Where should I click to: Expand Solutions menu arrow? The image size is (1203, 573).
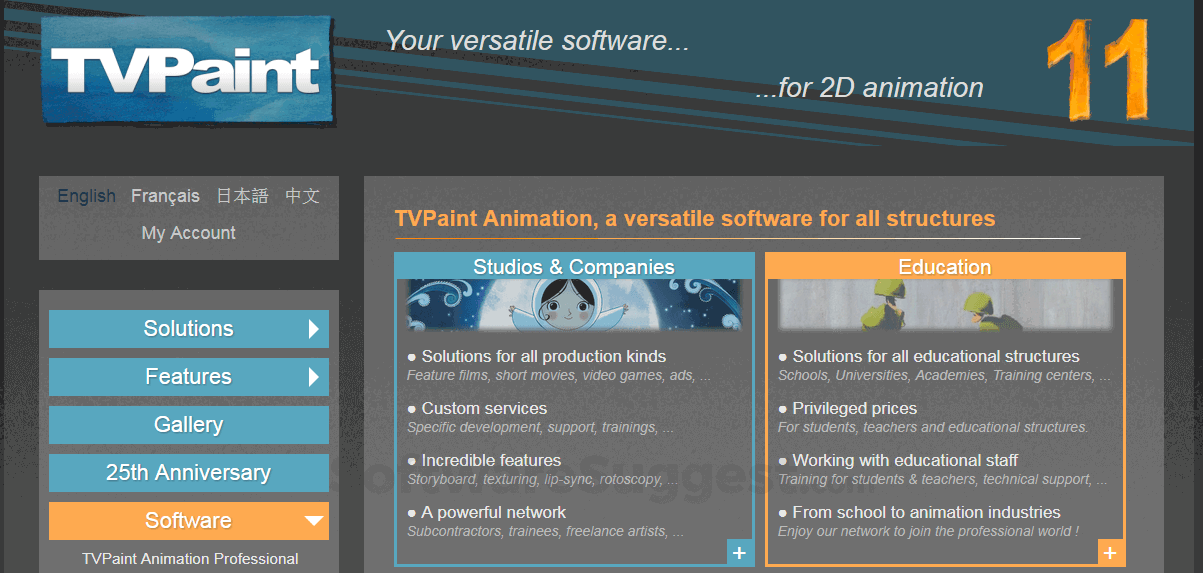pyautogui.click(x=314, y=329)
